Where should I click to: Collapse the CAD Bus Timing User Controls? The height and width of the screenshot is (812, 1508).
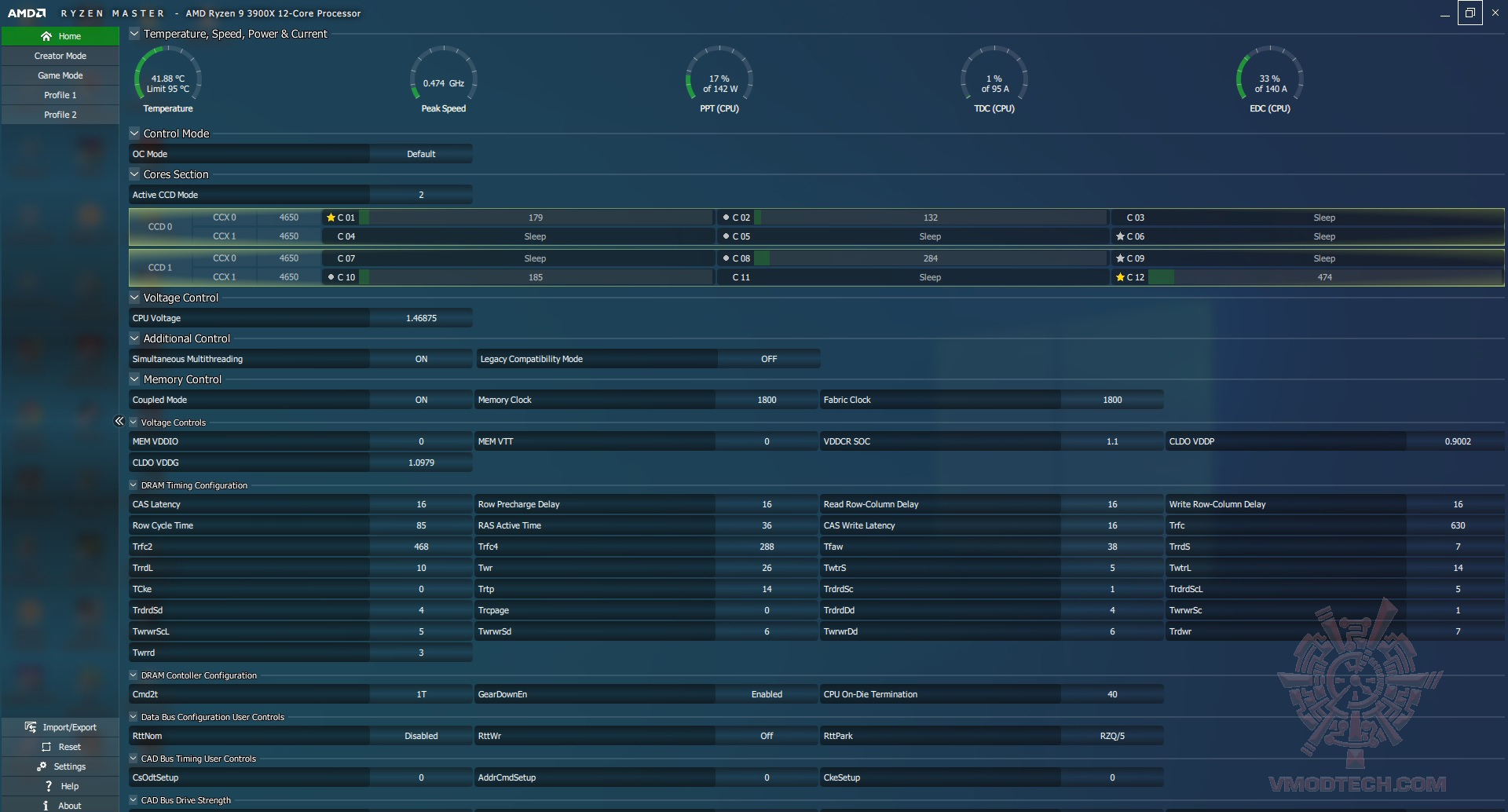tap(134, 759)
